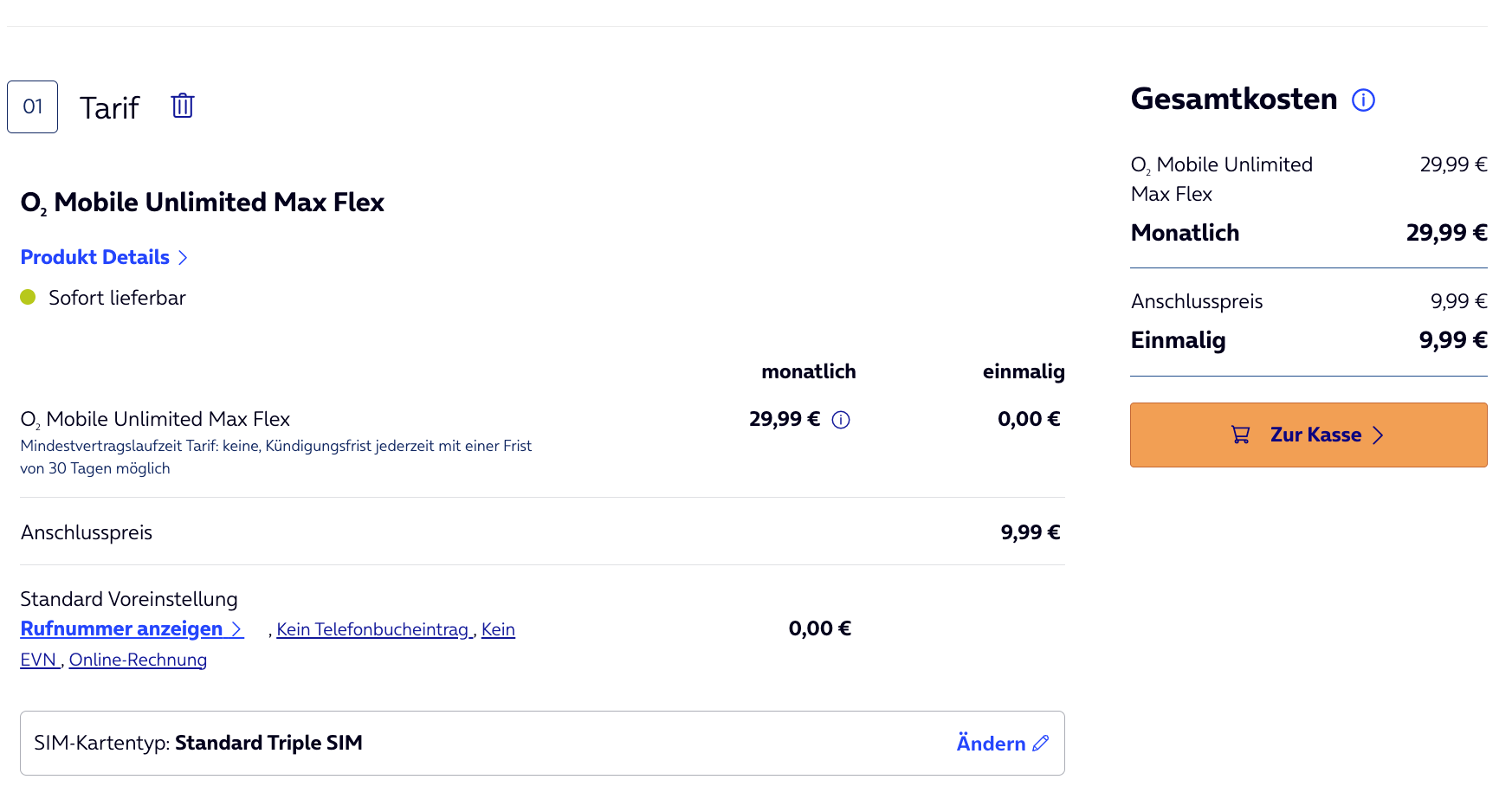Select the Standard Triple SIM text
This screenshot has height=786, width=1512.
[x=268, y=743]
